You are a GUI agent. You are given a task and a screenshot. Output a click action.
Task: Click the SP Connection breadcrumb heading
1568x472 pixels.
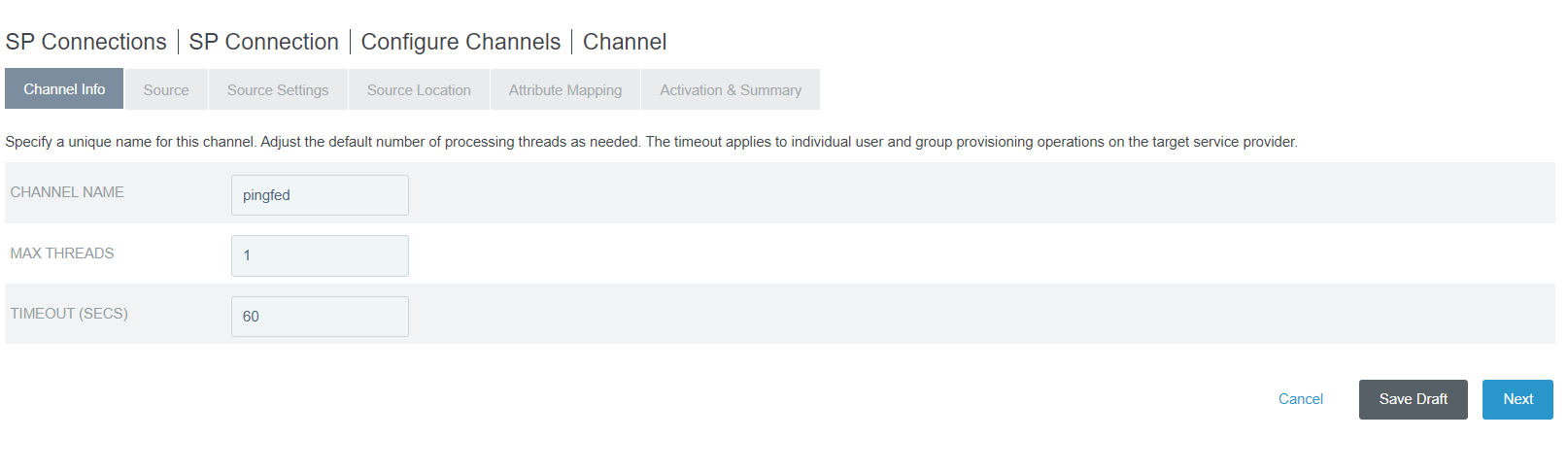(x=263, y=42)
